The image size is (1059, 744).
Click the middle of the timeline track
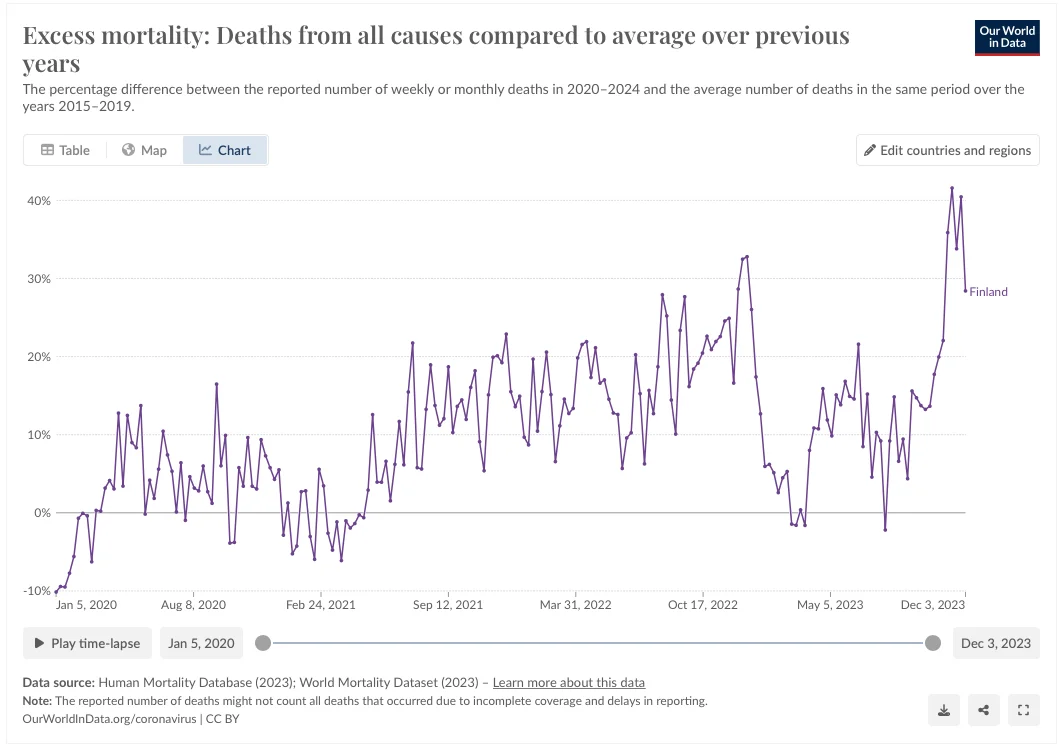coord(598,643)
